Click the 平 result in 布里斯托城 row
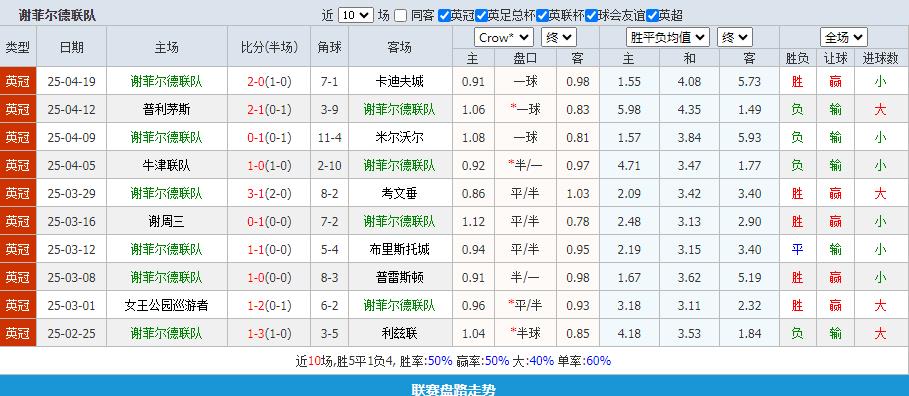 798,249
